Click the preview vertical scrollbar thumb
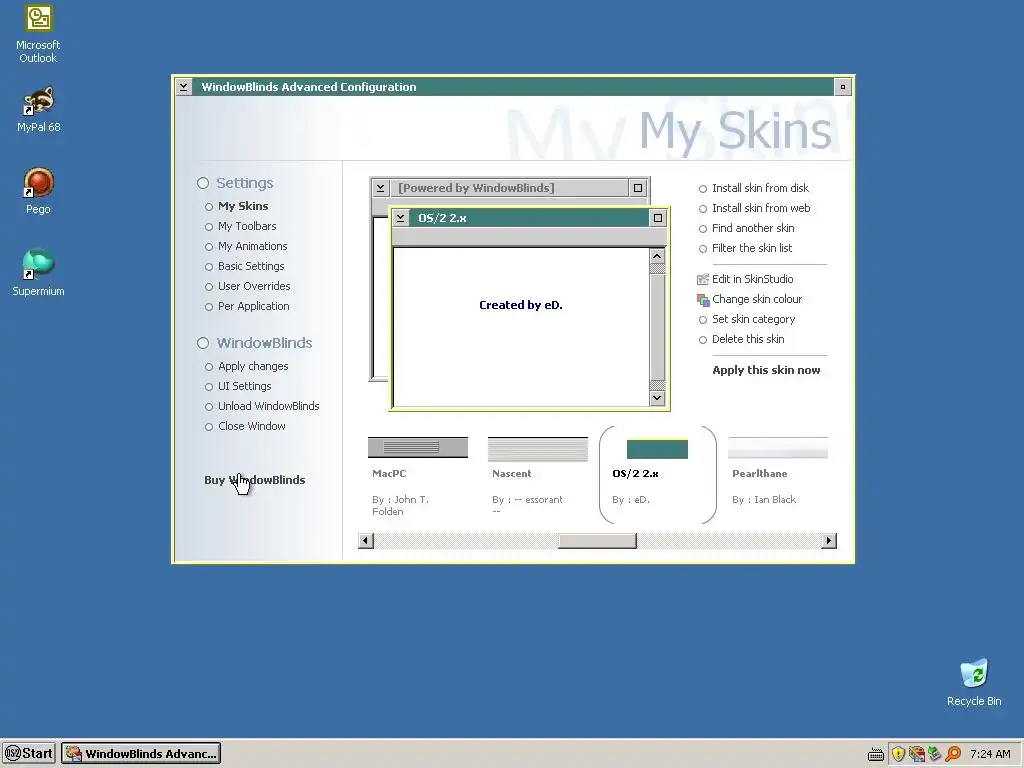The width and height of the screenshot is (1024, 768). [x=657, y=327]
